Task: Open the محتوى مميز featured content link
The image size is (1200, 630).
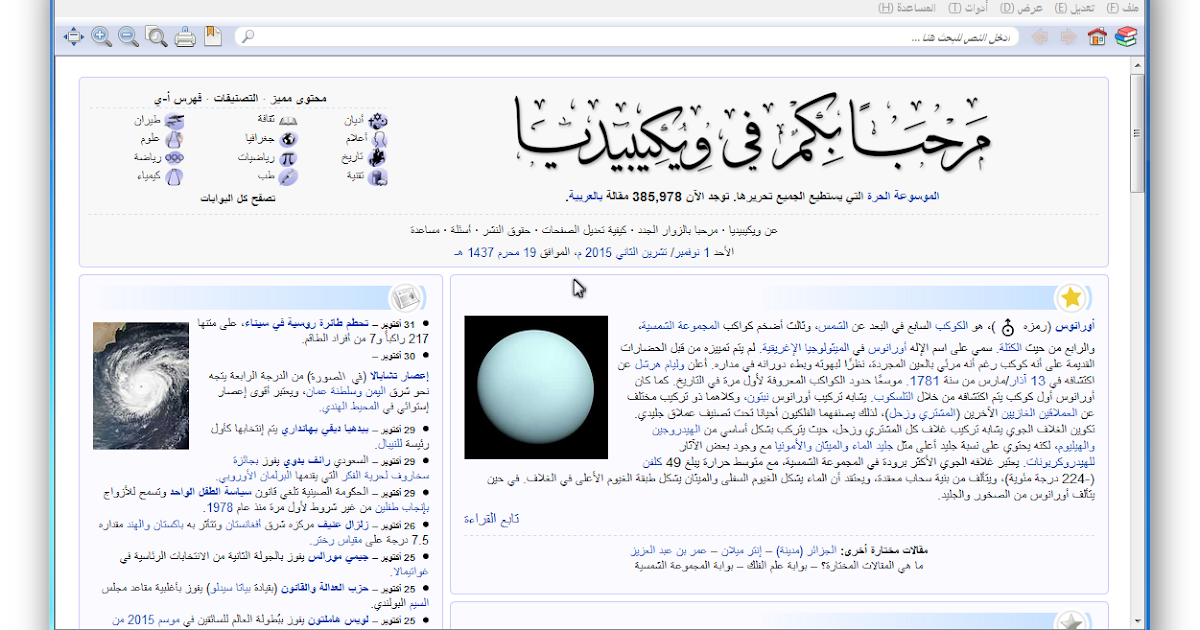Action: click(x=298, y=98)
